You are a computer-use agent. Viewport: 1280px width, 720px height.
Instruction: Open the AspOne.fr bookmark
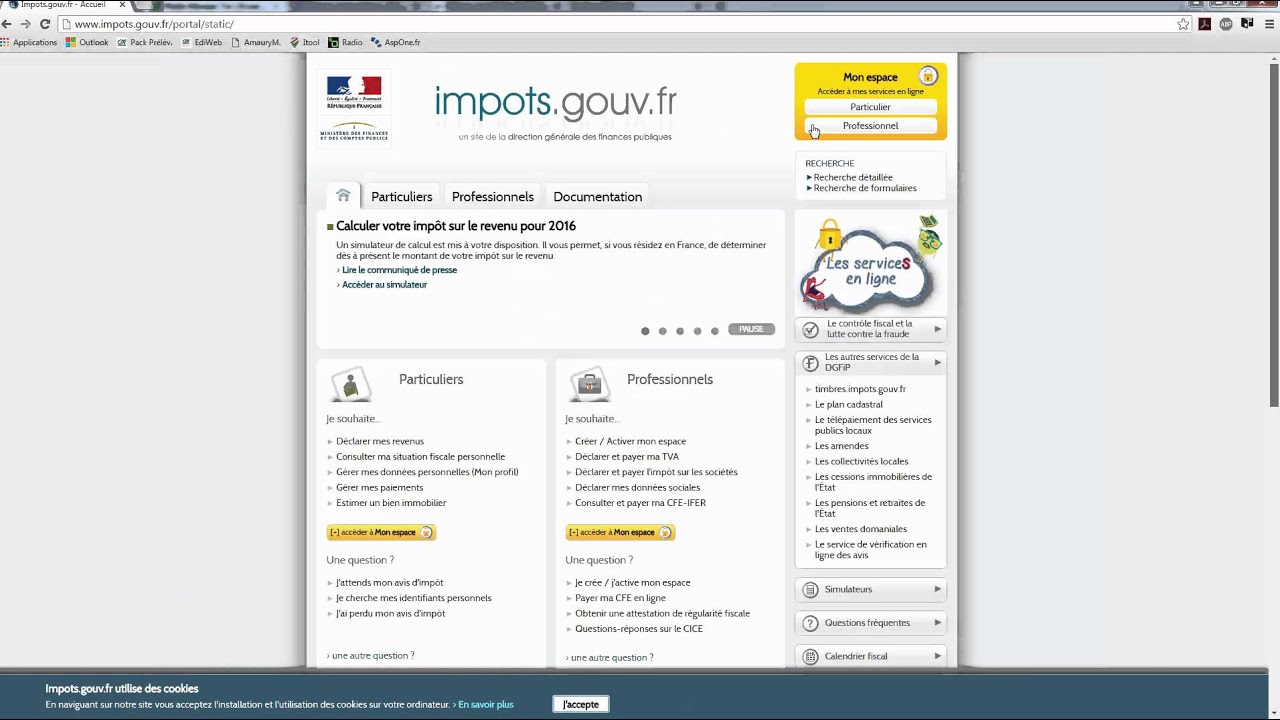(x=396, y=42)
